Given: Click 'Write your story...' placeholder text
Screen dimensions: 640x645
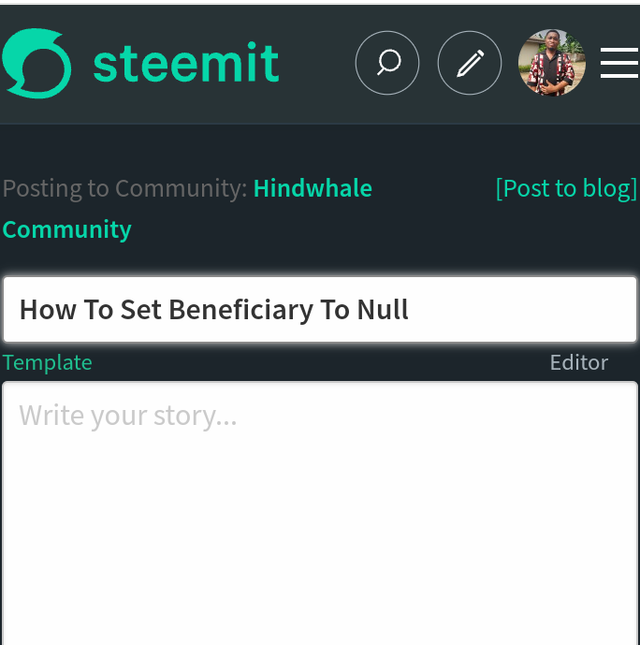Looking at the screenshot, I should tap(128, 415).
